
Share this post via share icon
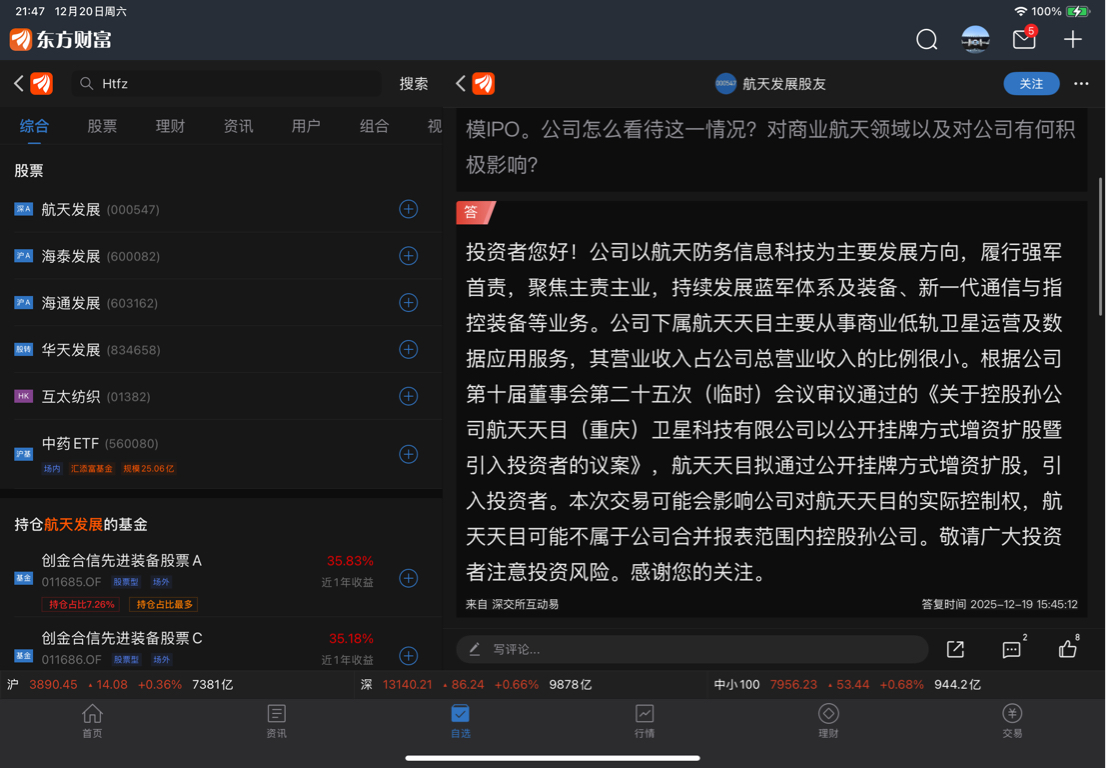(955, 650)
